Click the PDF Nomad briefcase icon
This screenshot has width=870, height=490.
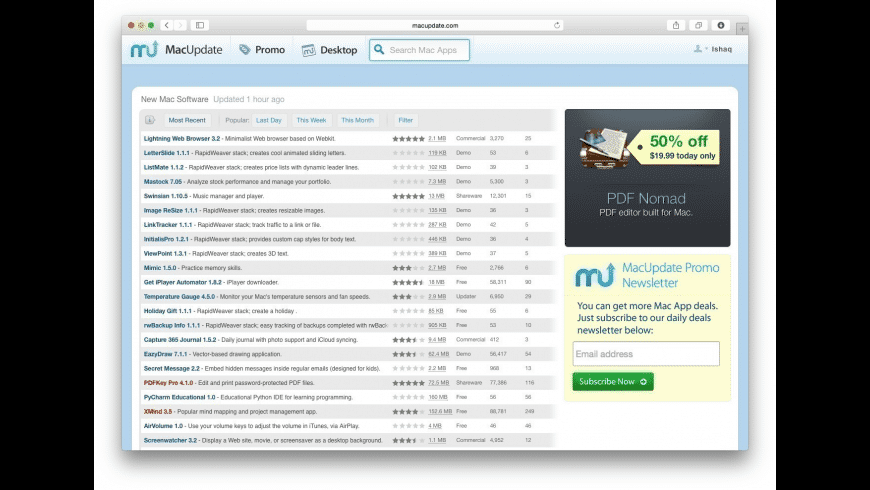pos(605,148)
